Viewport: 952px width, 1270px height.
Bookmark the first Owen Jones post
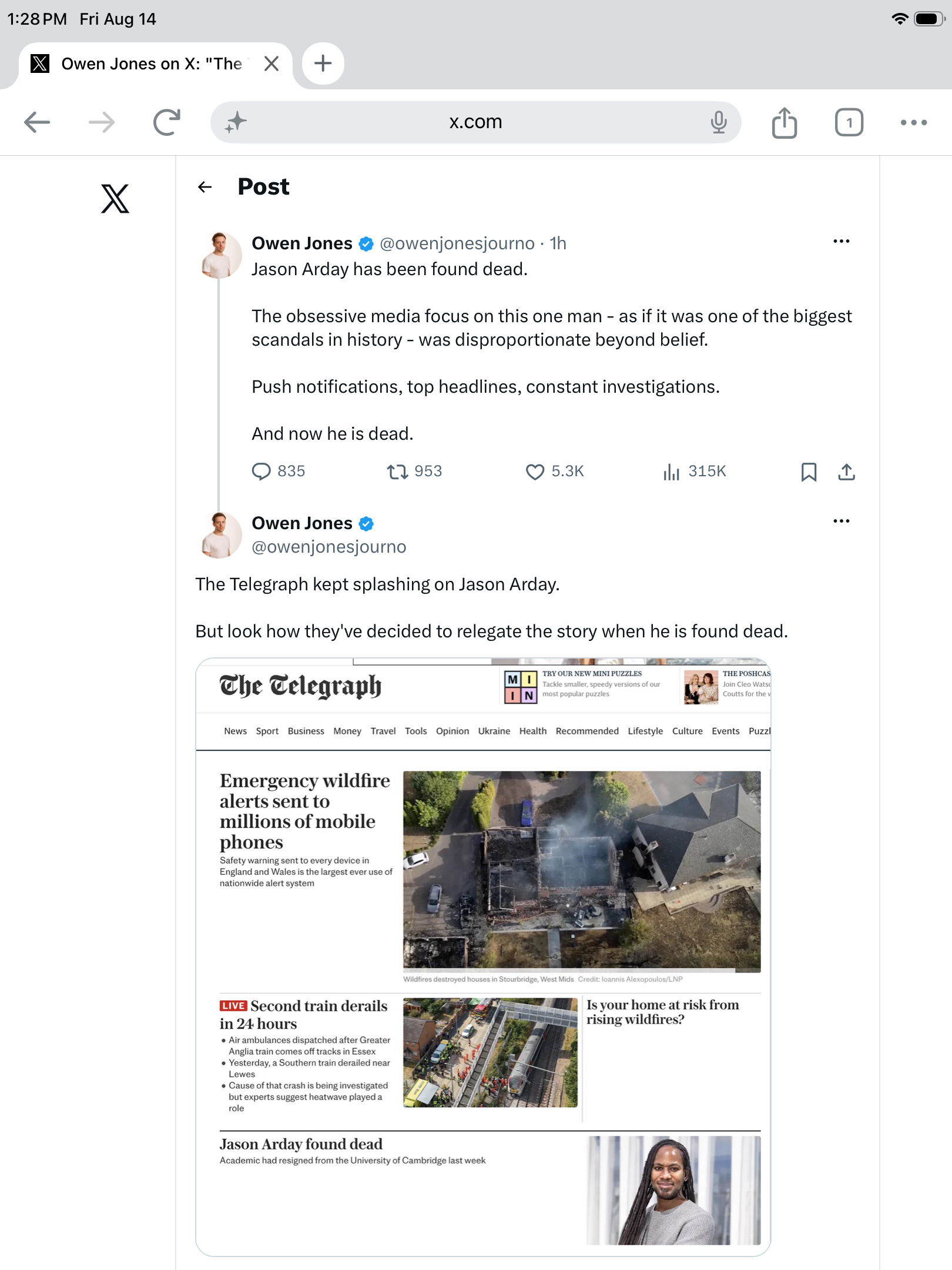[x=809, y=472]
